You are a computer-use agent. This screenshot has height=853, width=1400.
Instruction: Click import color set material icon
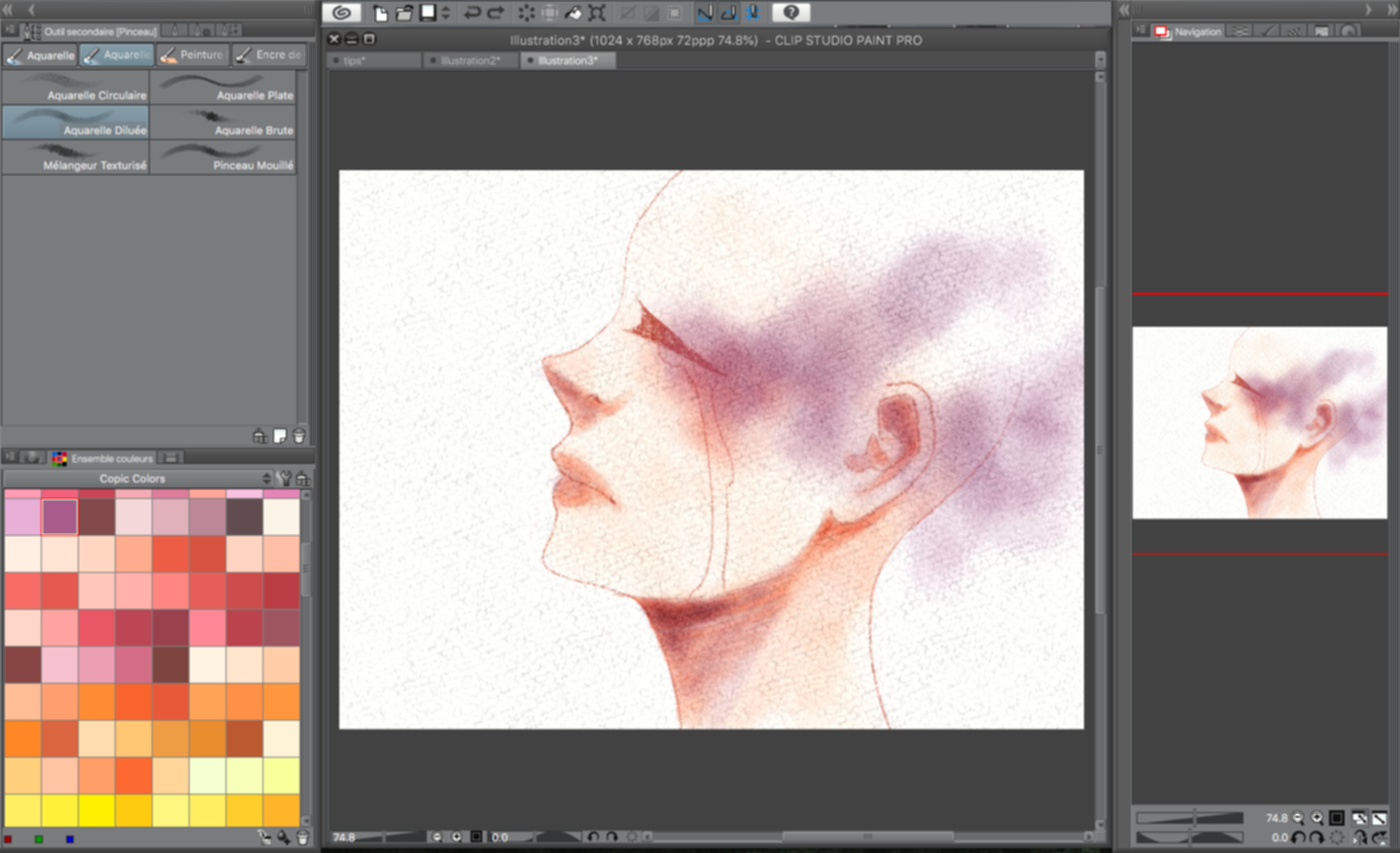302,479
